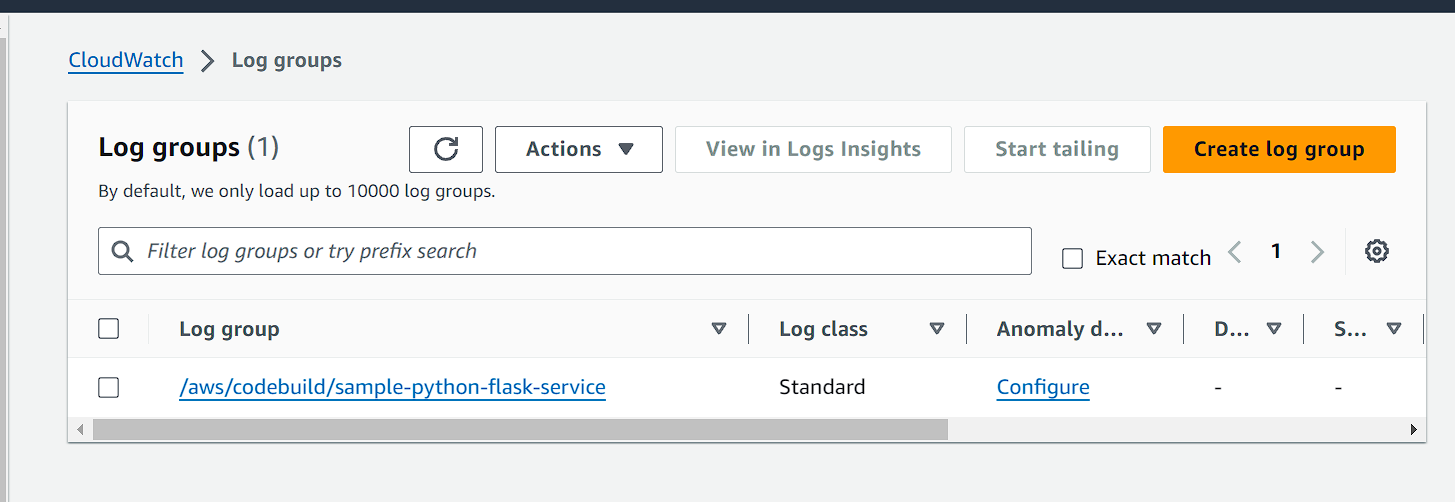Open the Actions dropdown menu
This screenshot has height=502, width=1455.
(x=579, y=149)
